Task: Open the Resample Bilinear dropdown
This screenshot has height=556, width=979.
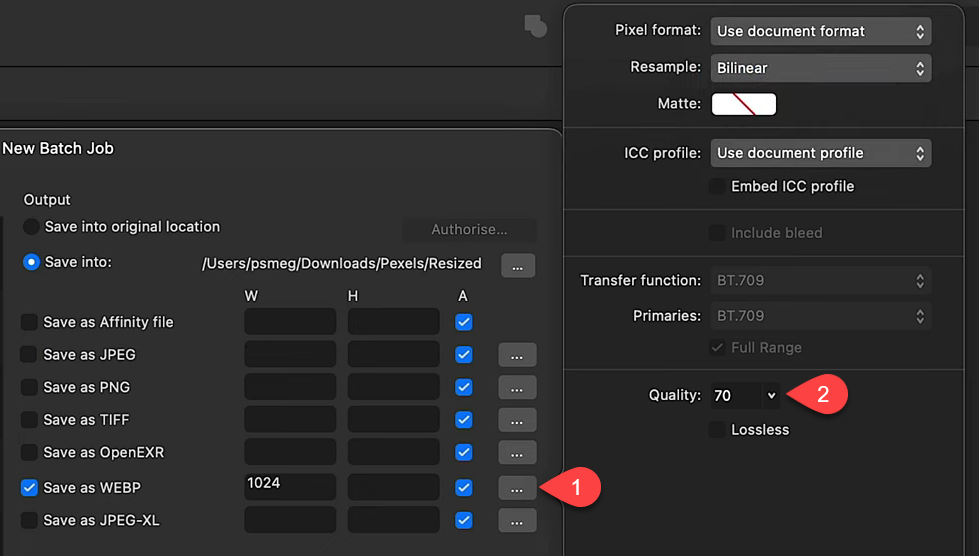Action: click(x=820, y=68)
